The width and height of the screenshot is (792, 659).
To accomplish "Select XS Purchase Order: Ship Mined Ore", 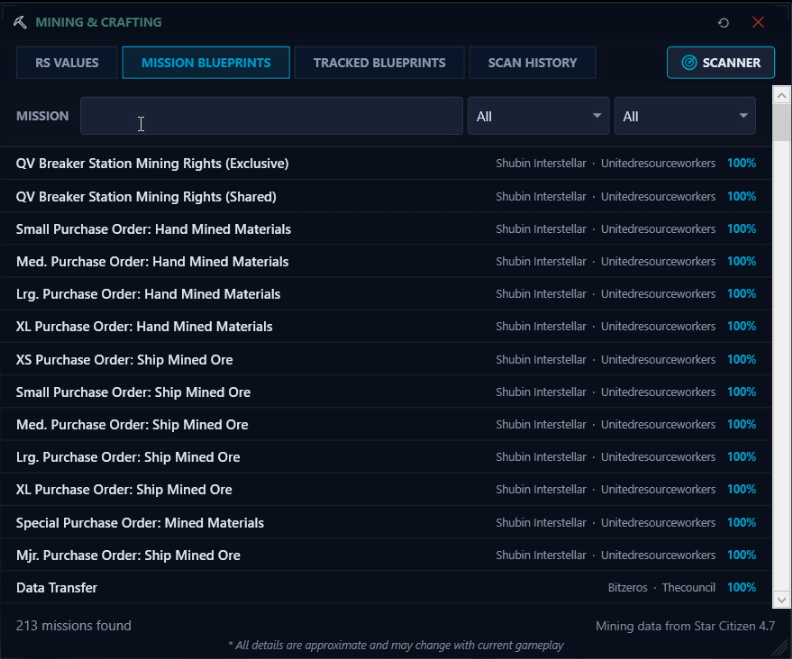I will click(386, 360).
